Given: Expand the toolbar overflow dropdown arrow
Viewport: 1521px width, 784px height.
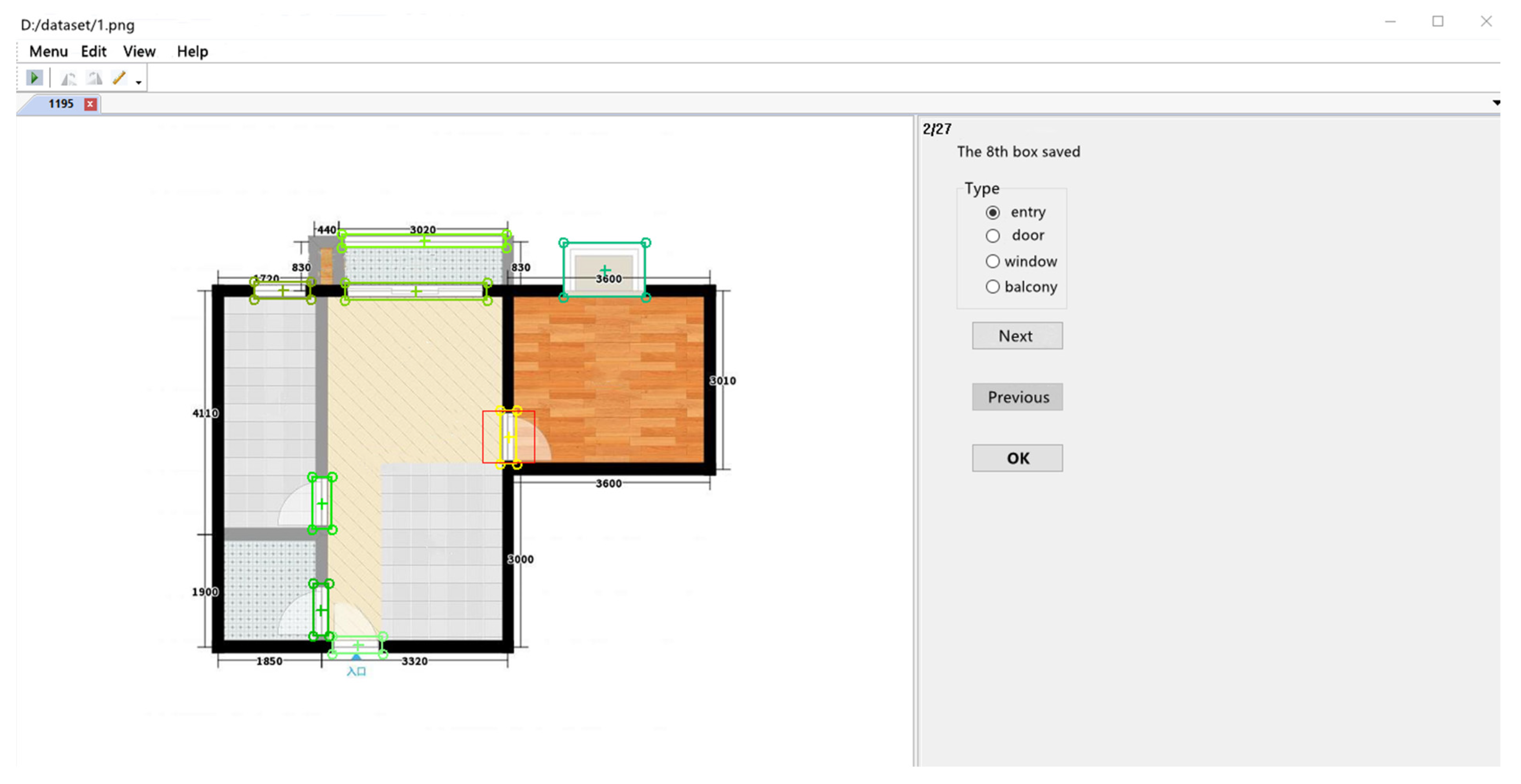Looking at the screenshot, I should (139, 82).
